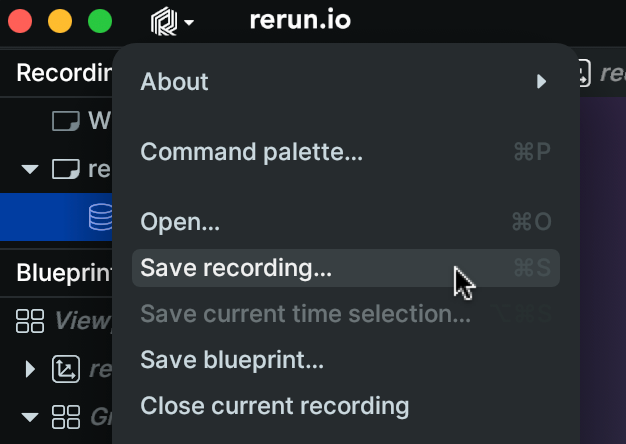The image size is (626, 444).
Task: Select the highlighted recording database icon
Action: pos(100,217)
